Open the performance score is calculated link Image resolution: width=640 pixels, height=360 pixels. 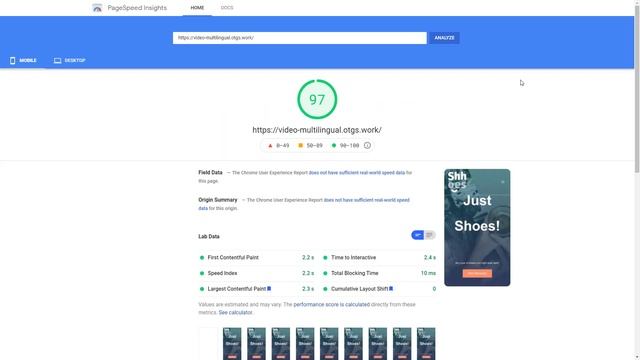[331, 304]
